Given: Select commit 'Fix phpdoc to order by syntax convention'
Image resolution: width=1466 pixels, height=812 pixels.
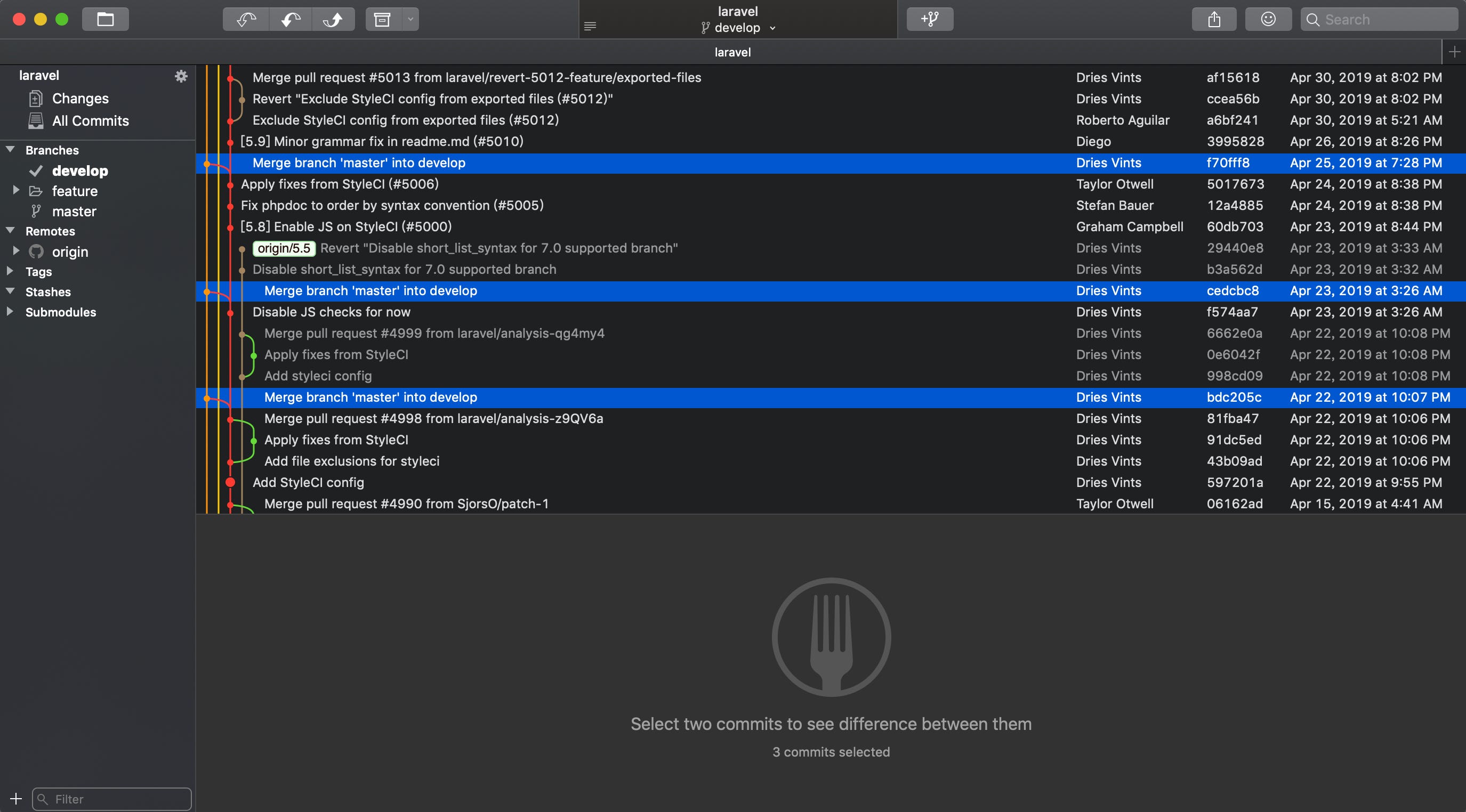Looking at the screenshot, I should pos(831,205).
